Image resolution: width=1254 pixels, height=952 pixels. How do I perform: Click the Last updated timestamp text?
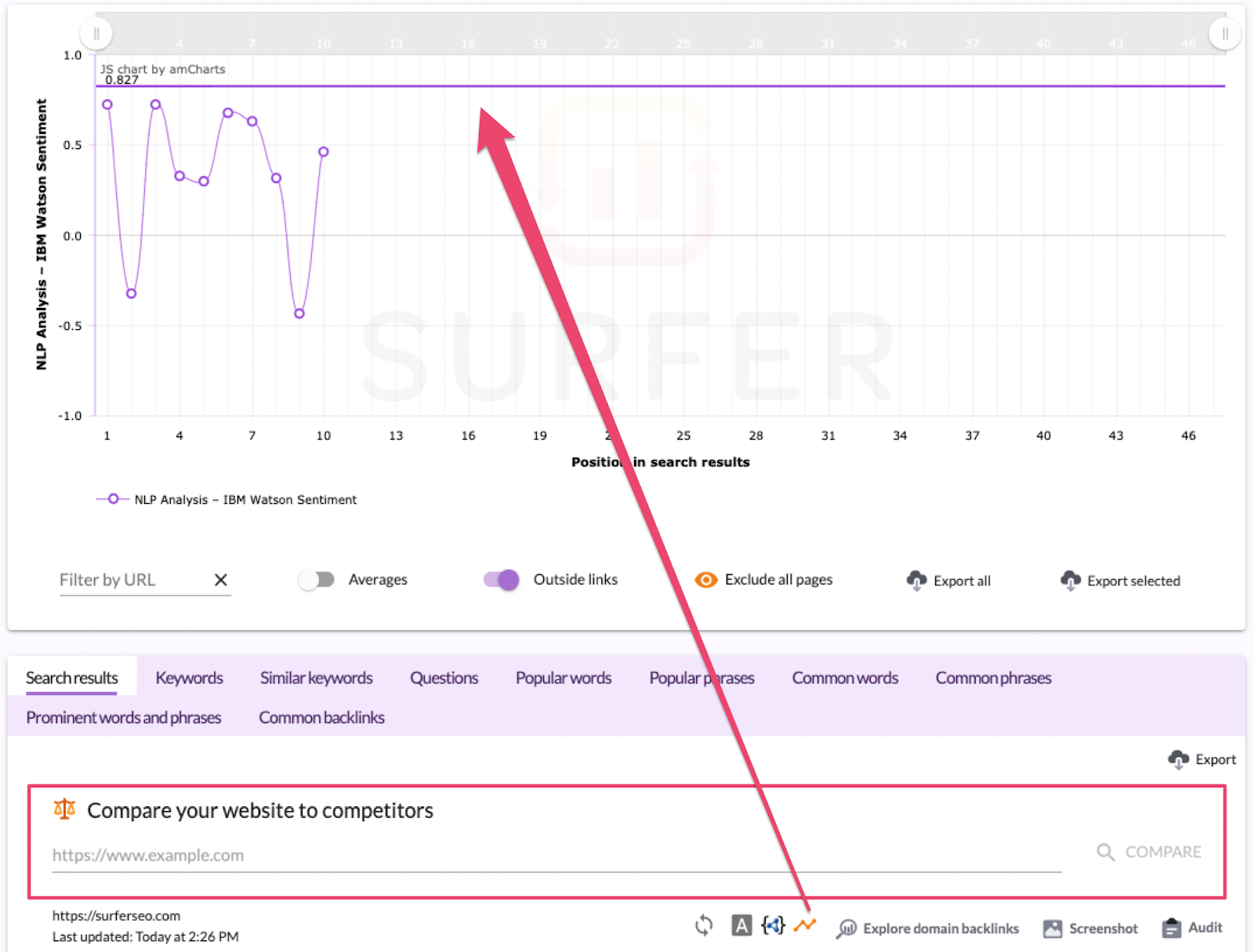[146, 936]
